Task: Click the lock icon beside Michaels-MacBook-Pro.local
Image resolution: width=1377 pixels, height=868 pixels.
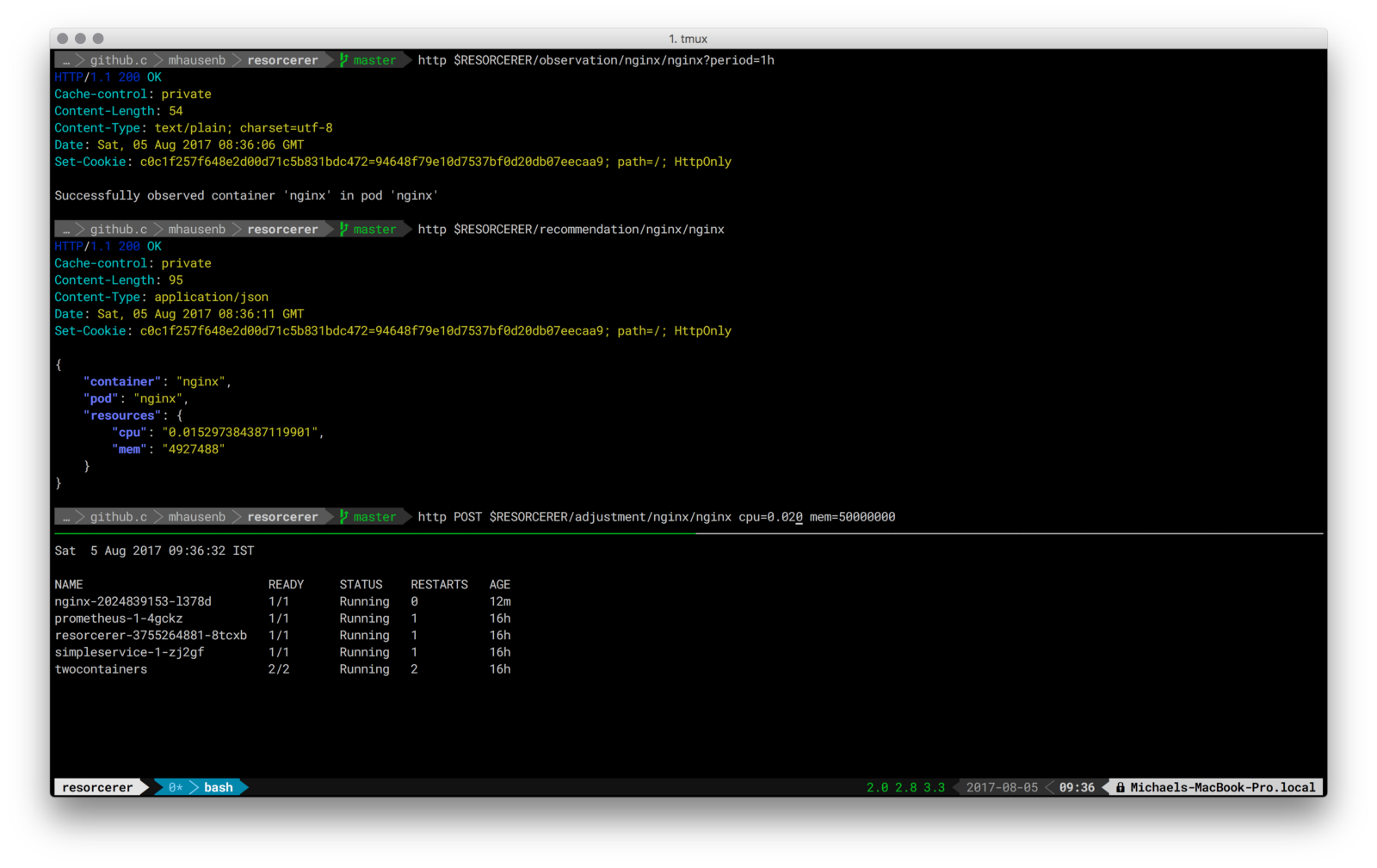Action: [1120, 787]
